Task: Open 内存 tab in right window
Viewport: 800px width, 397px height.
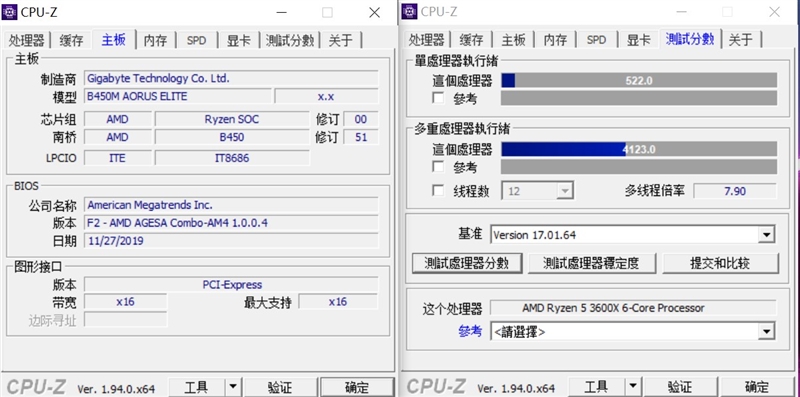Action: [555, 40]
